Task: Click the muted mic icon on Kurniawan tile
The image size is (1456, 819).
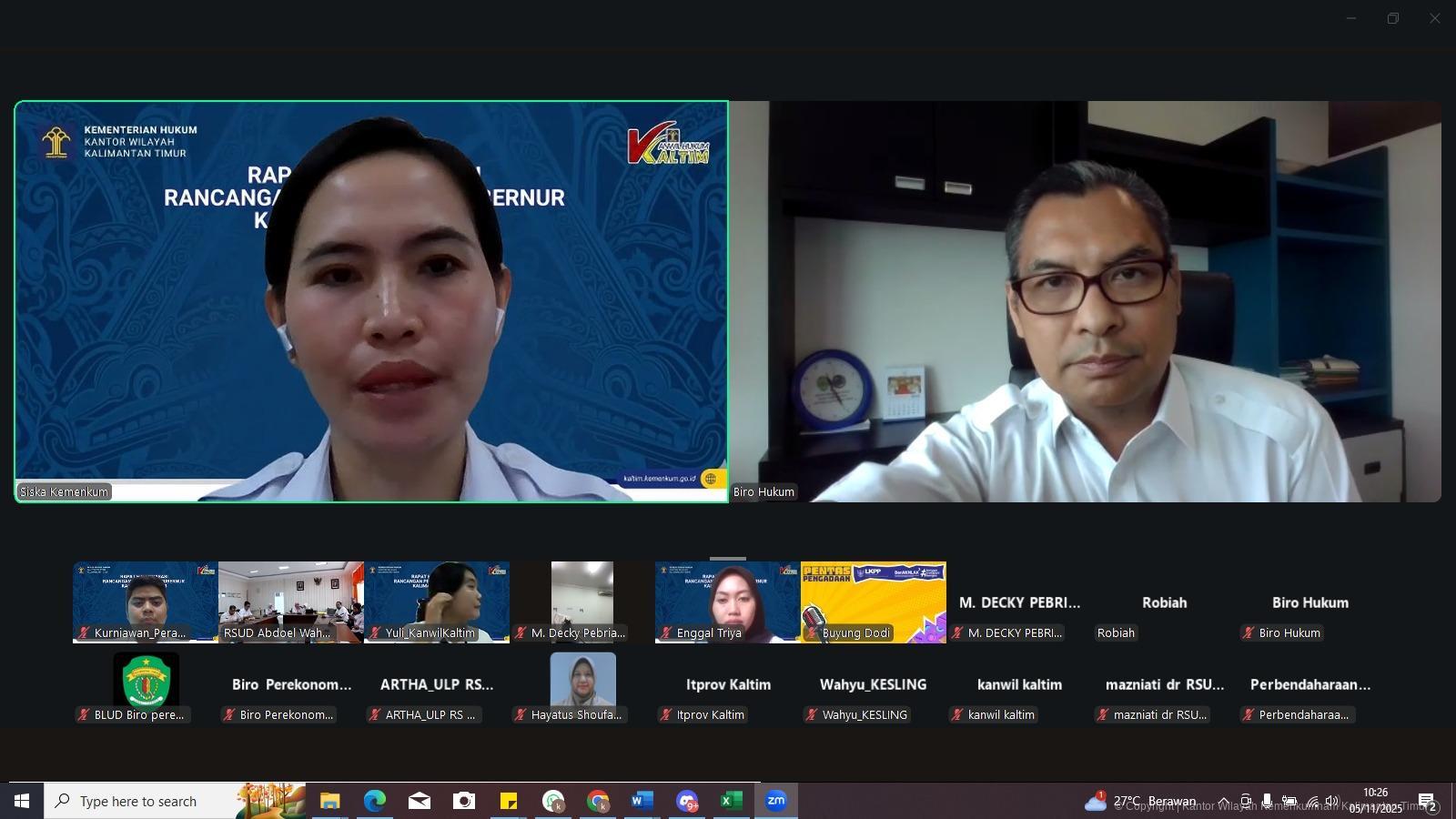Action: click(84, 632)
